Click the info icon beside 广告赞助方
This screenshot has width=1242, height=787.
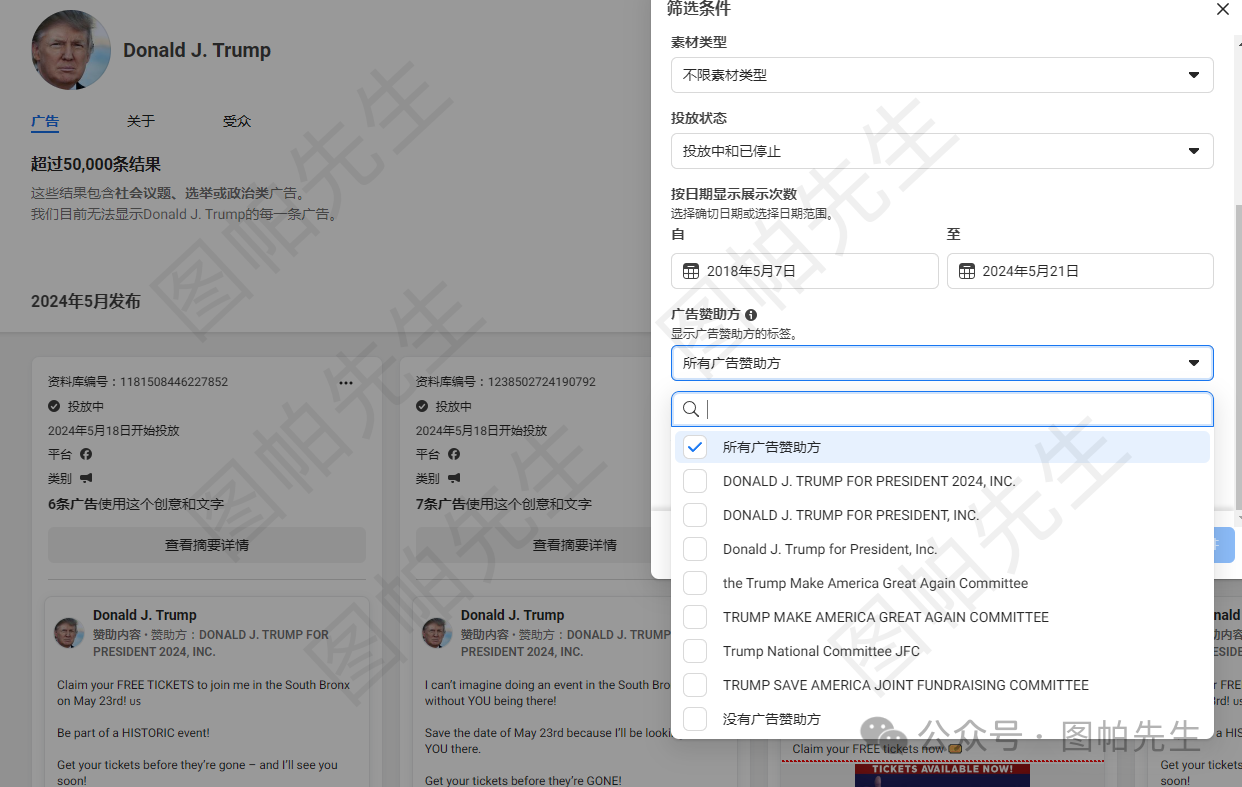pyautogui.click(x=751, y=315)
